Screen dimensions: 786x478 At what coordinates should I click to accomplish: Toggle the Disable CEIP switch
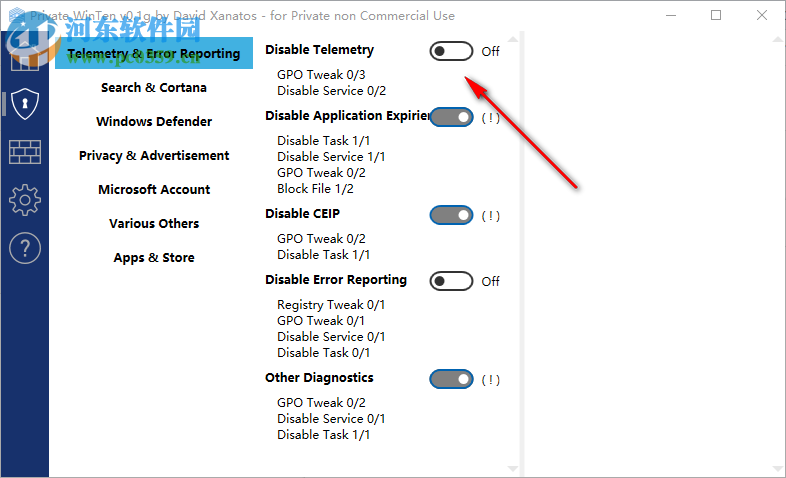coord(451,215)
